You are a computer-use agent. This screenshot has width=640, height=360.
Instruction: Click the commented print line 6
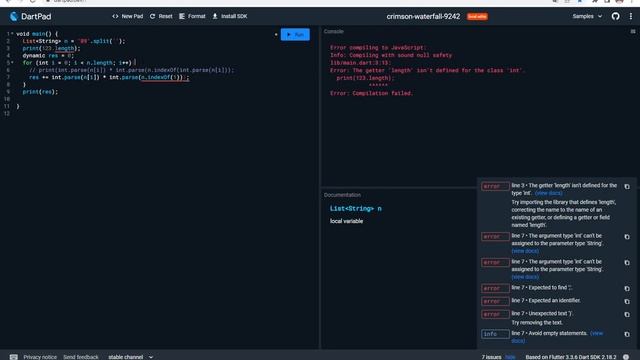click(x=131, y=70)
